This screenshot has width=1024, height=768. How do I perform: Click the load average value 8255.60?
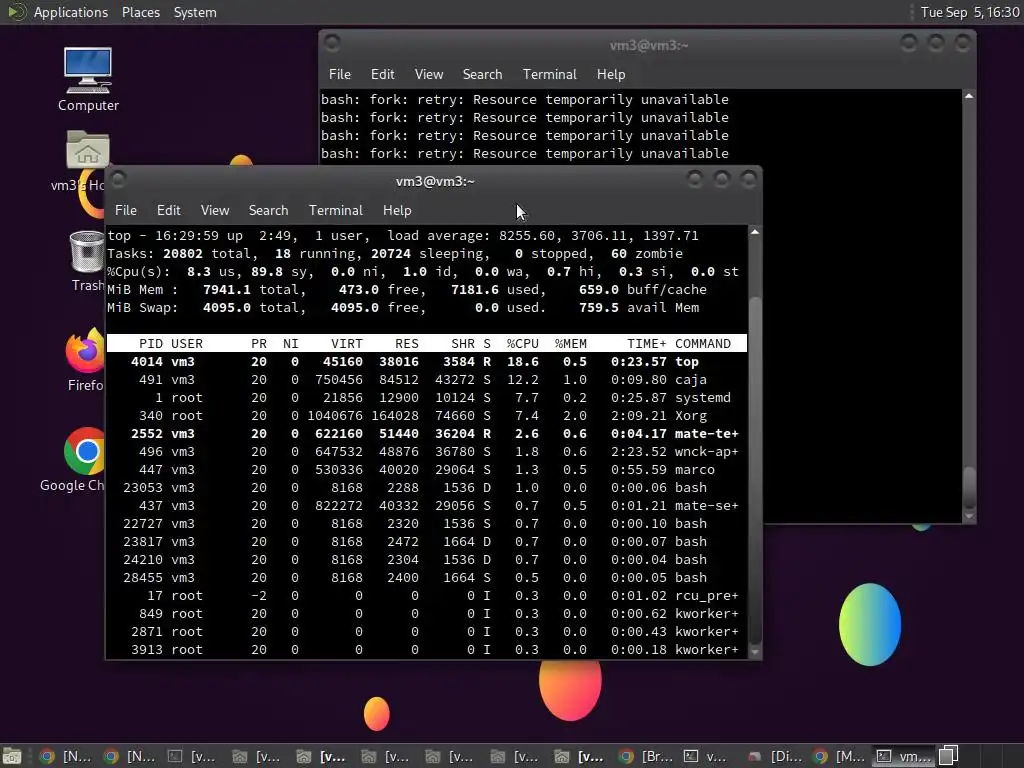coord(527,236)
